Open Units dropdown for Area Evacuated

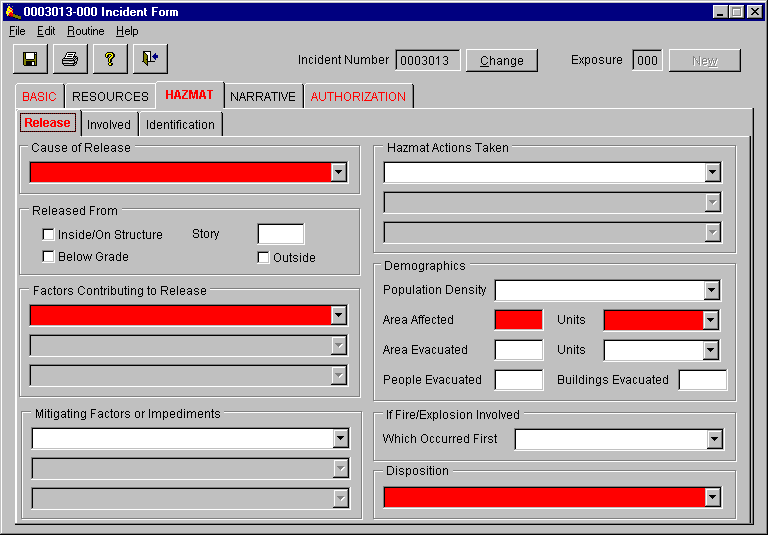[x=711, y=350]
